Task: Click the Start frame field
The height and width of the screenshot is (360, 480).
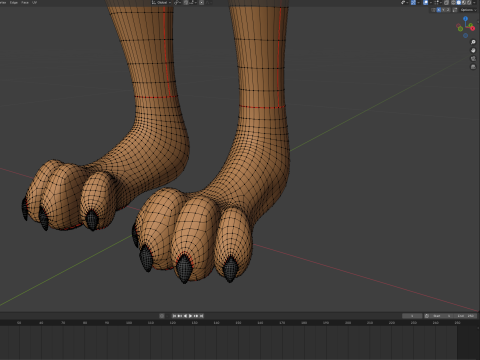Action: pos(441,316)
